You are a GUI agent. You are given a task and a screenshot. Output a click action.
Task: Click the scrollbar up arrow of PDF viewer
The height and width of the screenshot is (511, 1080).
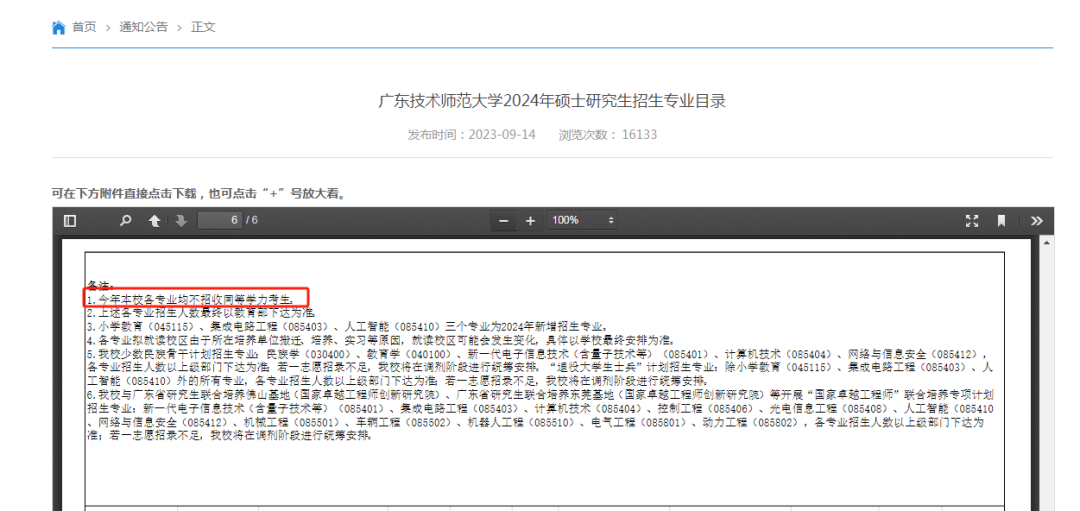[x=1048, y=243]
